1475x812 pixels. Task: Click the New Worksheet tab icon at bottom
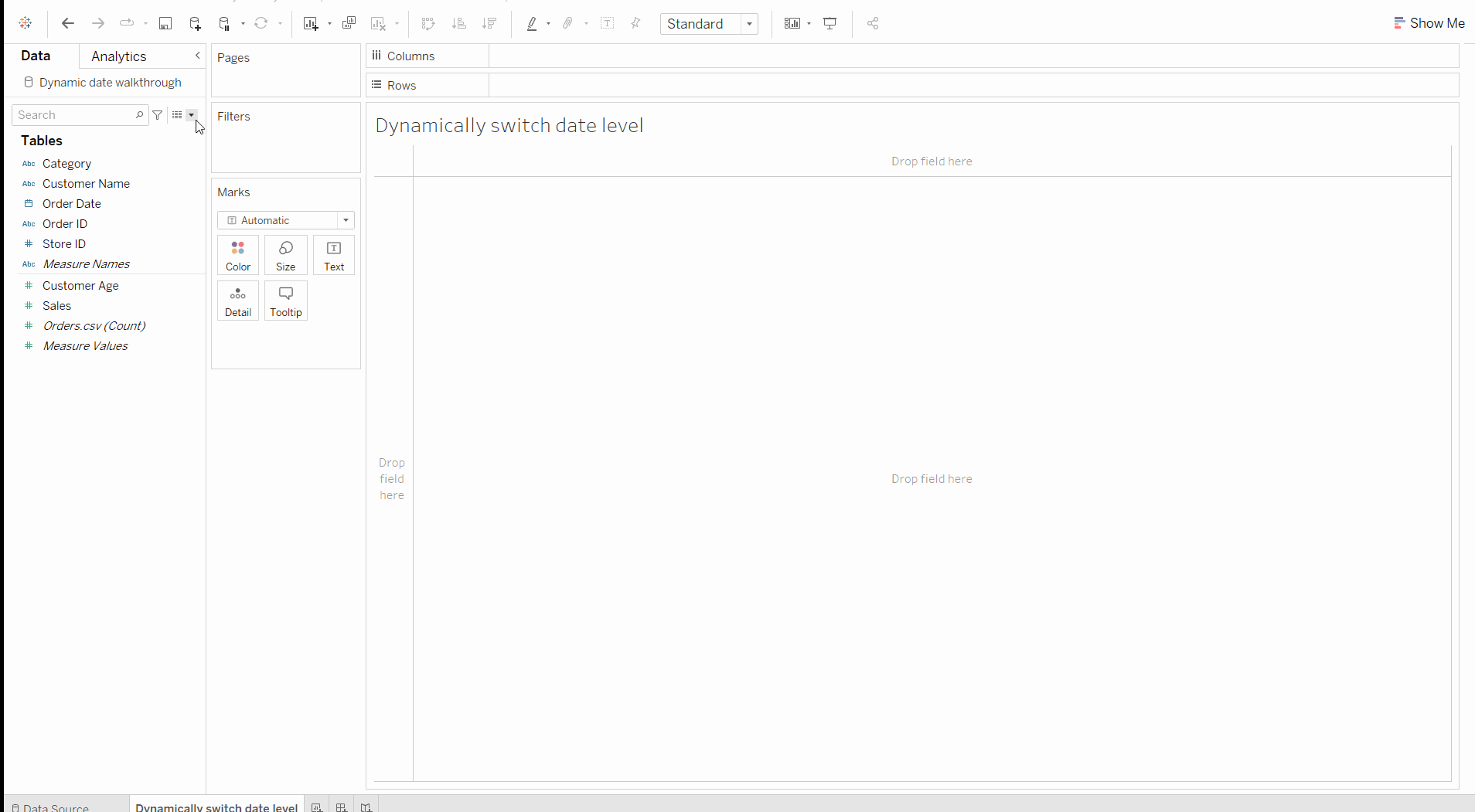click(317, 807)
